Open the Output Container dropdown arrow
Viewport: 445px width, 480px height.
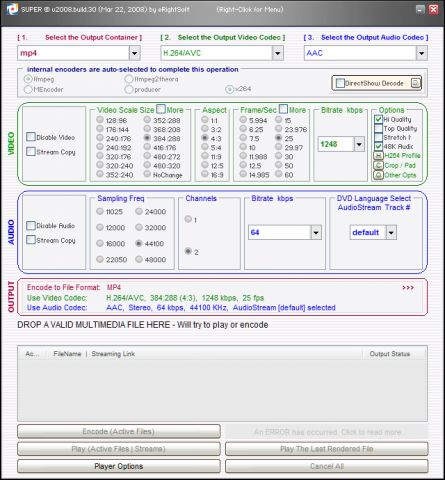point(134,53)
